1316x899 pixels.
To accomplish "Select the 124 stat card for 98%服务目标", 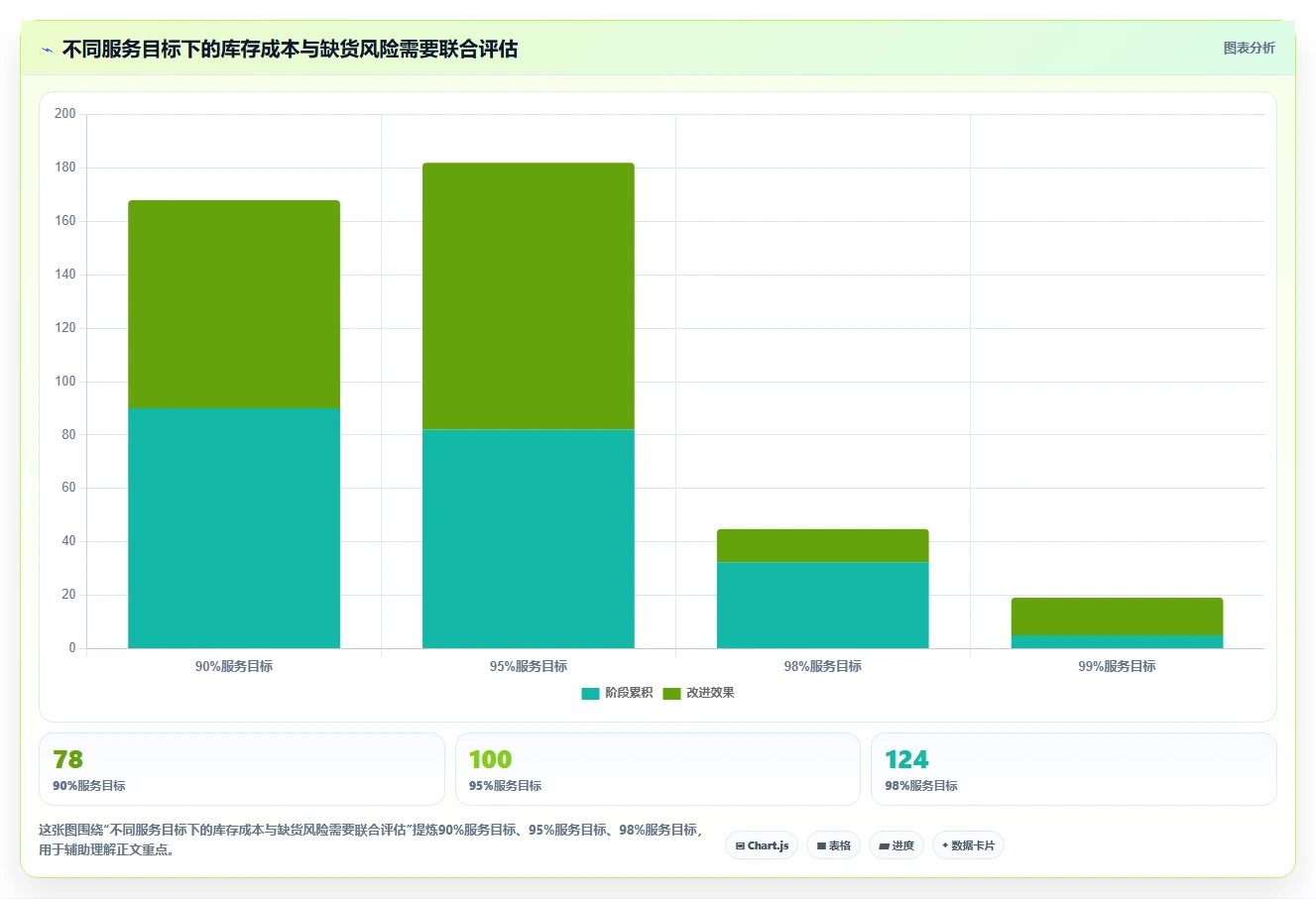I will [1074, 769].
